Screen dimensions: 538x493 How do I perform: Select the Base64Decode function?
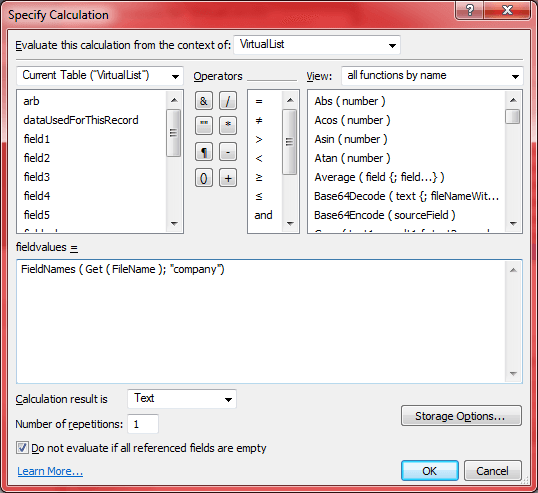(407, 196)
